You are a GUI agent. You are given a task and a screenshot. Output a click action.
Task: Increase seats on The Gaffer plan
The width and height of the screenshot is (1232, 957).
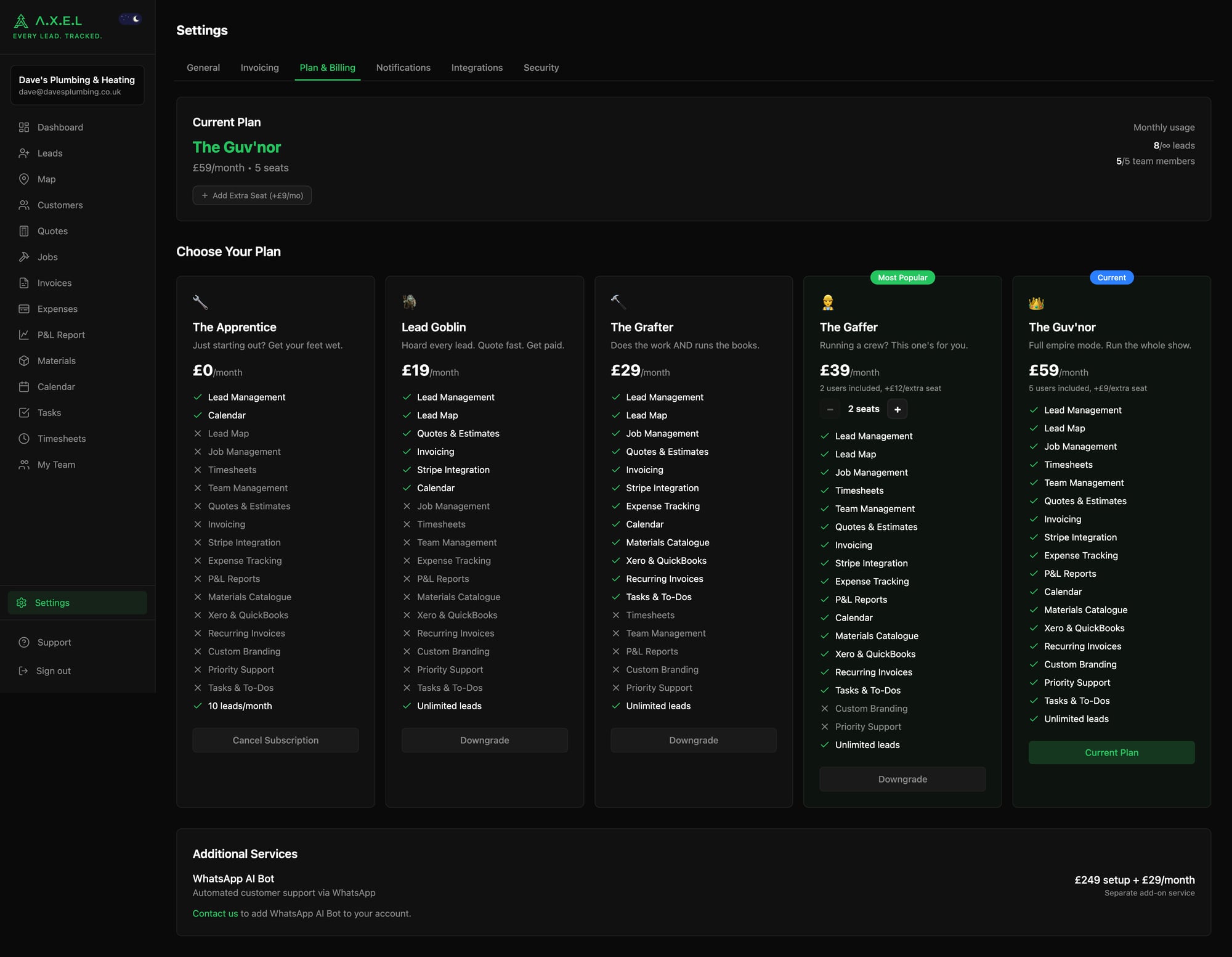[x=897, y=409]
